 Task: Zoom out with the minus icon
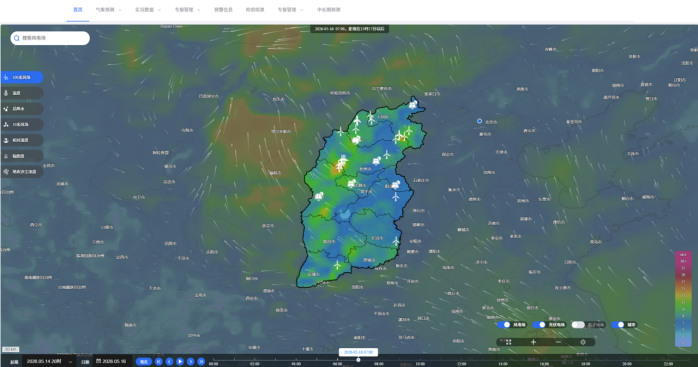(x=558, y=342)
